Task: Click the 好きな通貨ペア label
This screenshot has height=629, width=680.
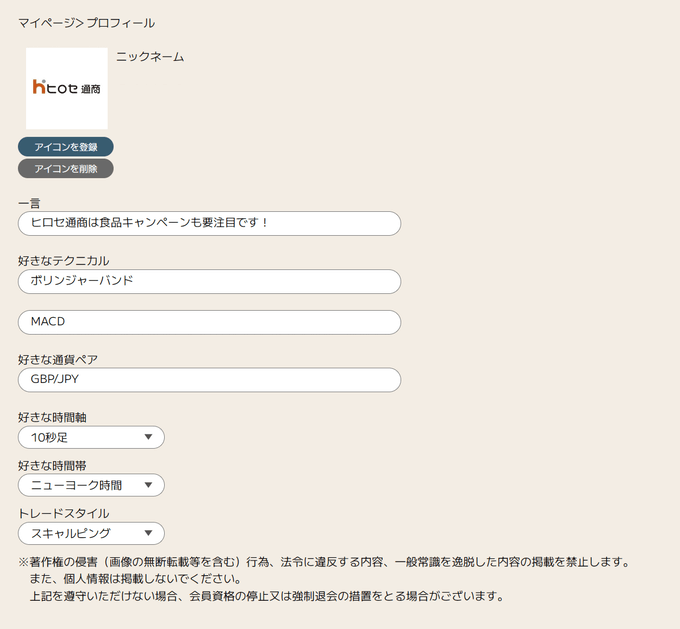Action: (x=58, y=360)
